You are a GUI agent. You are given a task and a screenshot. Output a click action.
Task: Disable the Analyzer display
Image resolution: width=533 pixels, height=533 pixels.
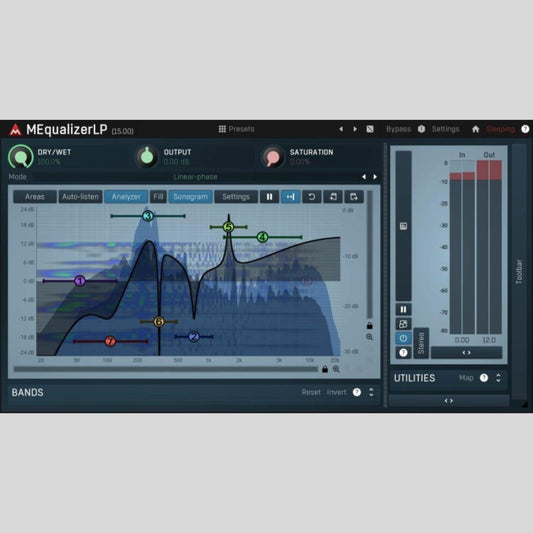pos(126,196)
